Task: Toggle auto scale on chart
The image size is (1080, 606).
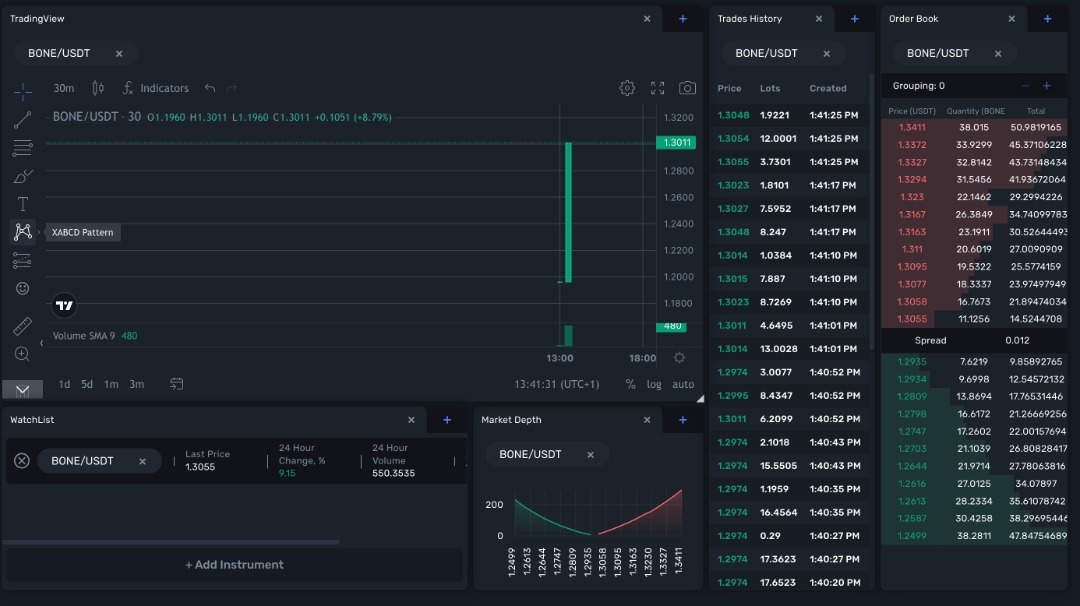Action: (683, 384)
